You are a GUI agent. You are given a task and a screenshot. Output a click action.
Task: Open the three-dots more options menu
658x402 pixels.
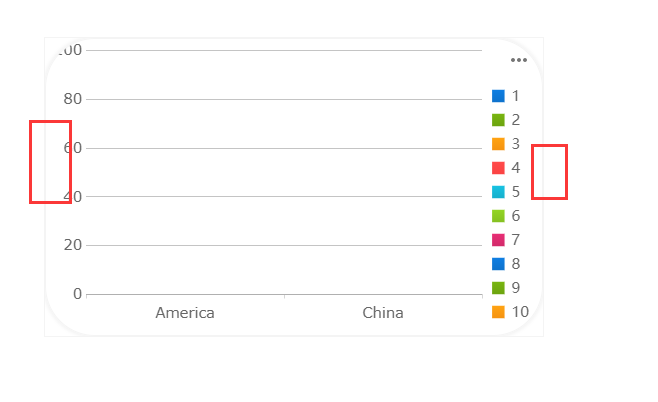tap(519, 60)
